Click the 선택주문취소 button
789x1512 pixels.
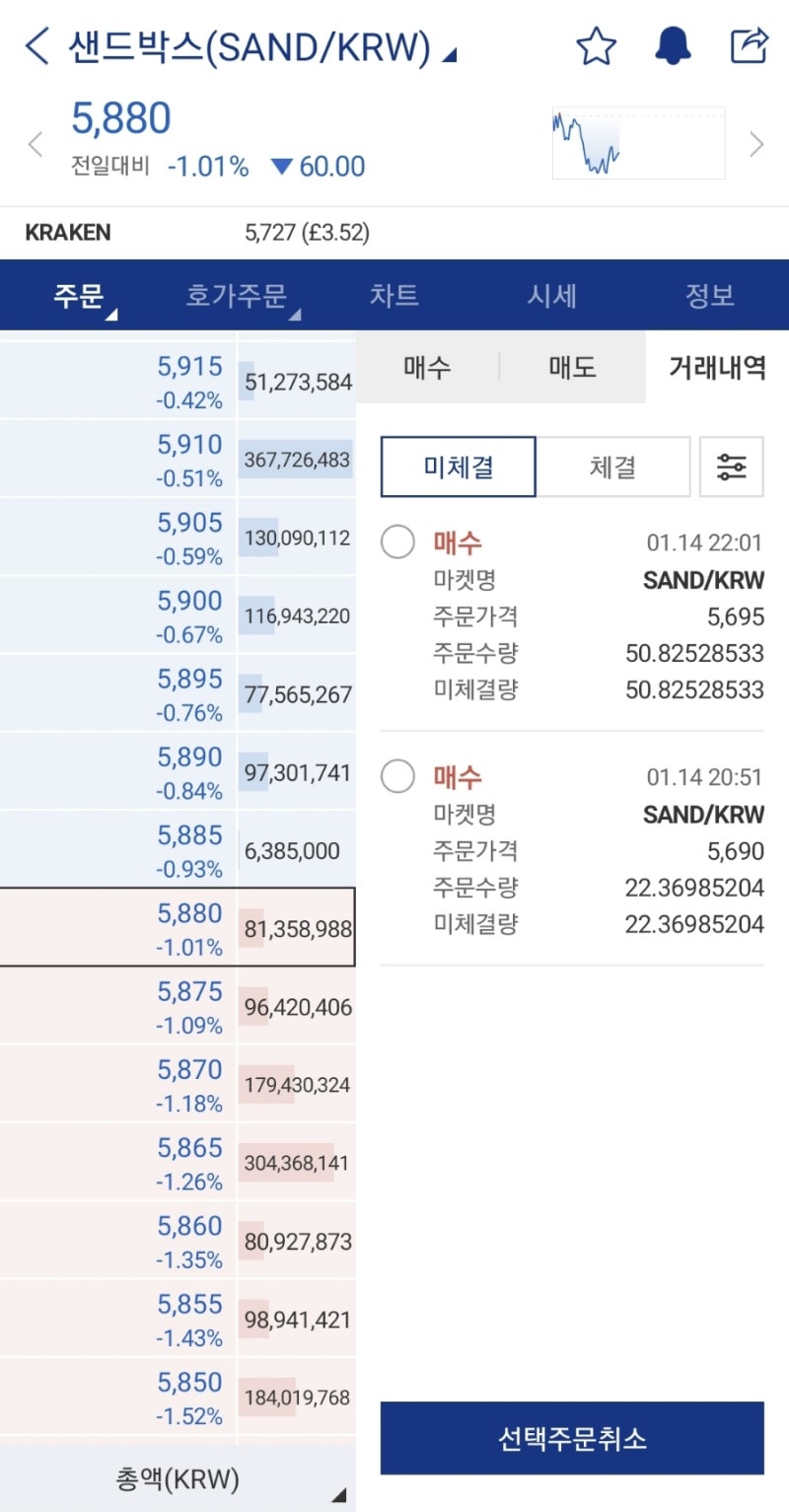tap(572, 1438)
